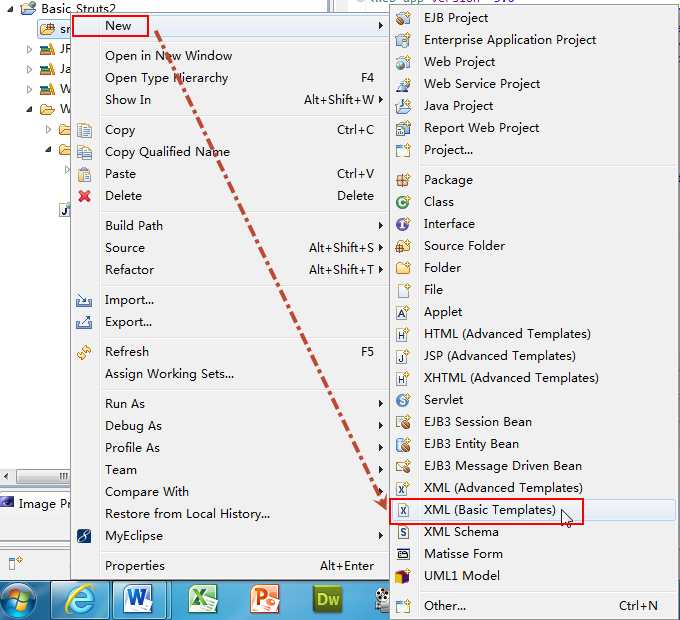Choose XML (Basic Templates) entry
680x620 pixels.
click(533, 510)
